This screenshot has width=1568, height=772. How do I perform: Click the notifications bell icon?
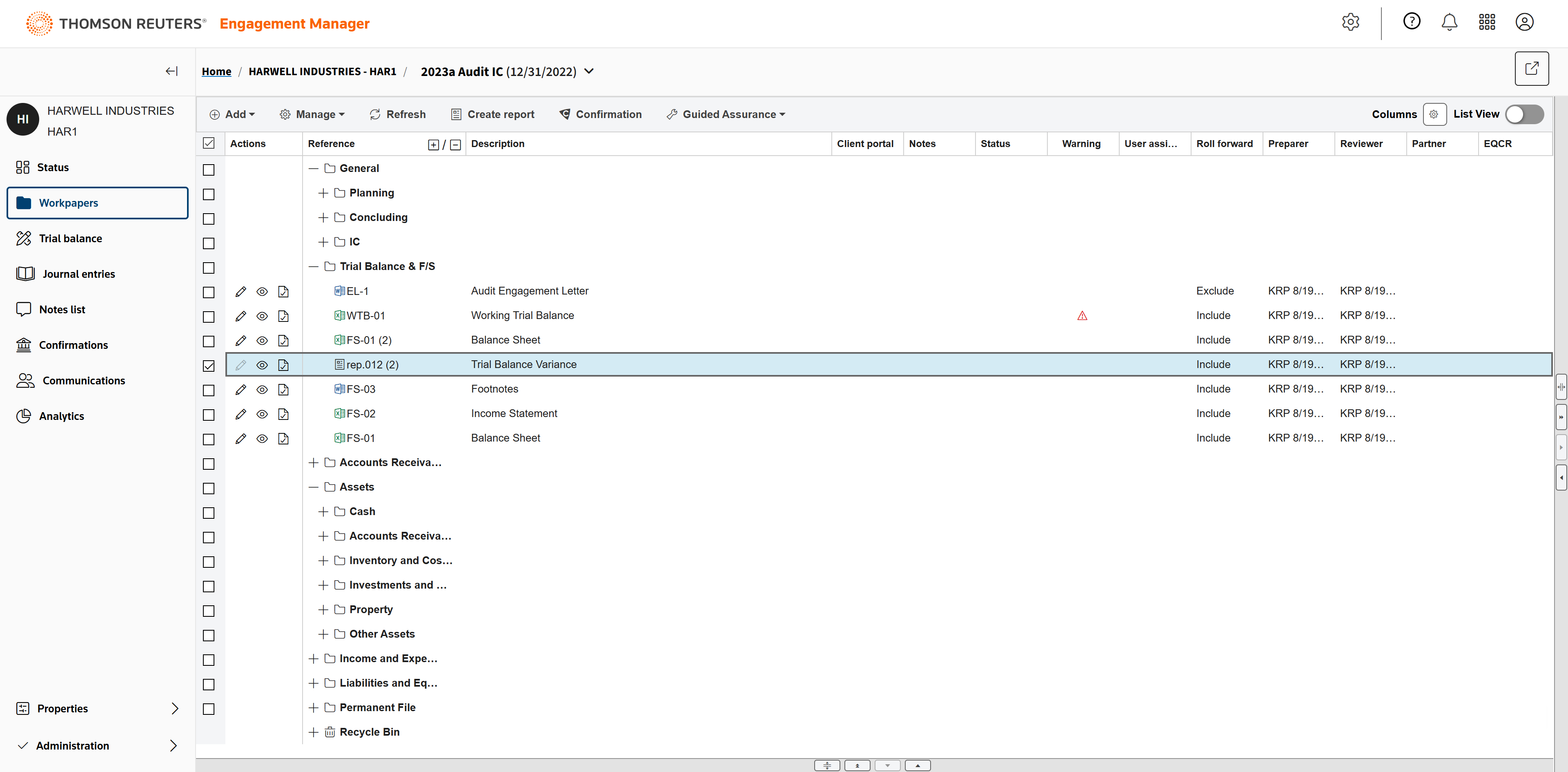click(1449, 22)
